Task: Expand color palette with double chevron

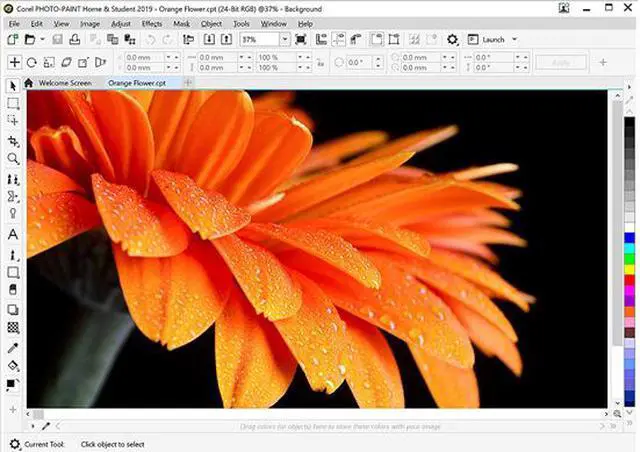Action: 630,424
